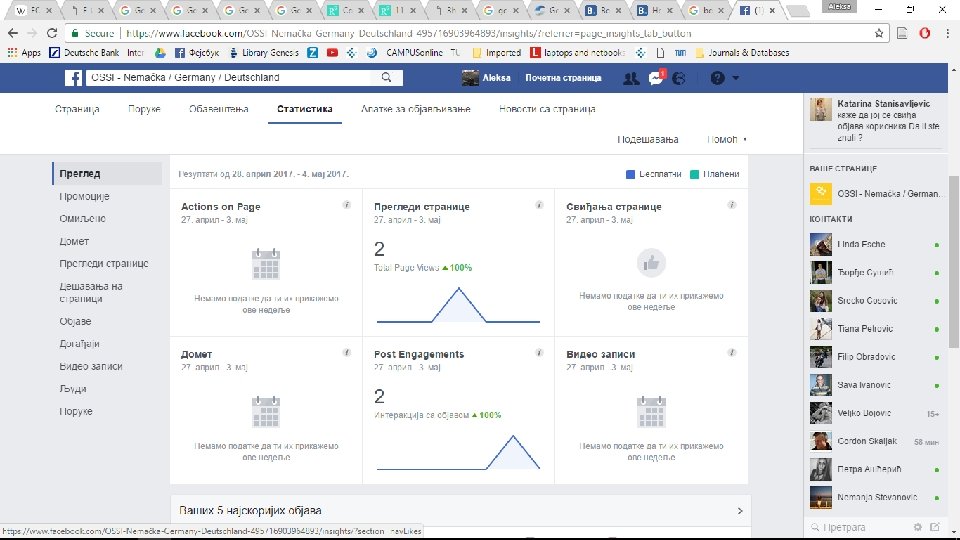
Task: Click Aleksa profile picture
Action: pos(470,78)
